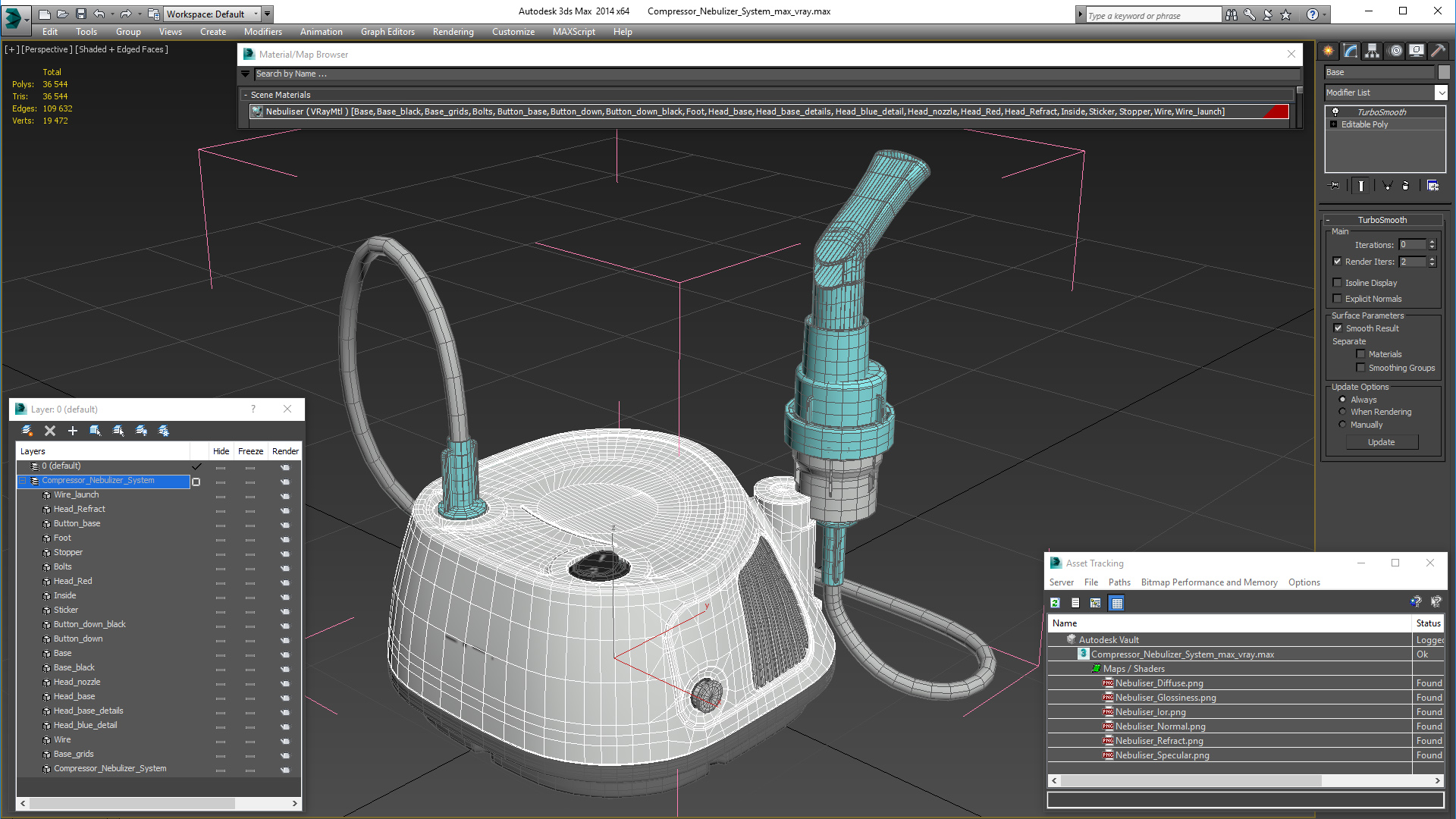
Task: Enable Separate by Materials checkbox
Action: pos(1361,354)
